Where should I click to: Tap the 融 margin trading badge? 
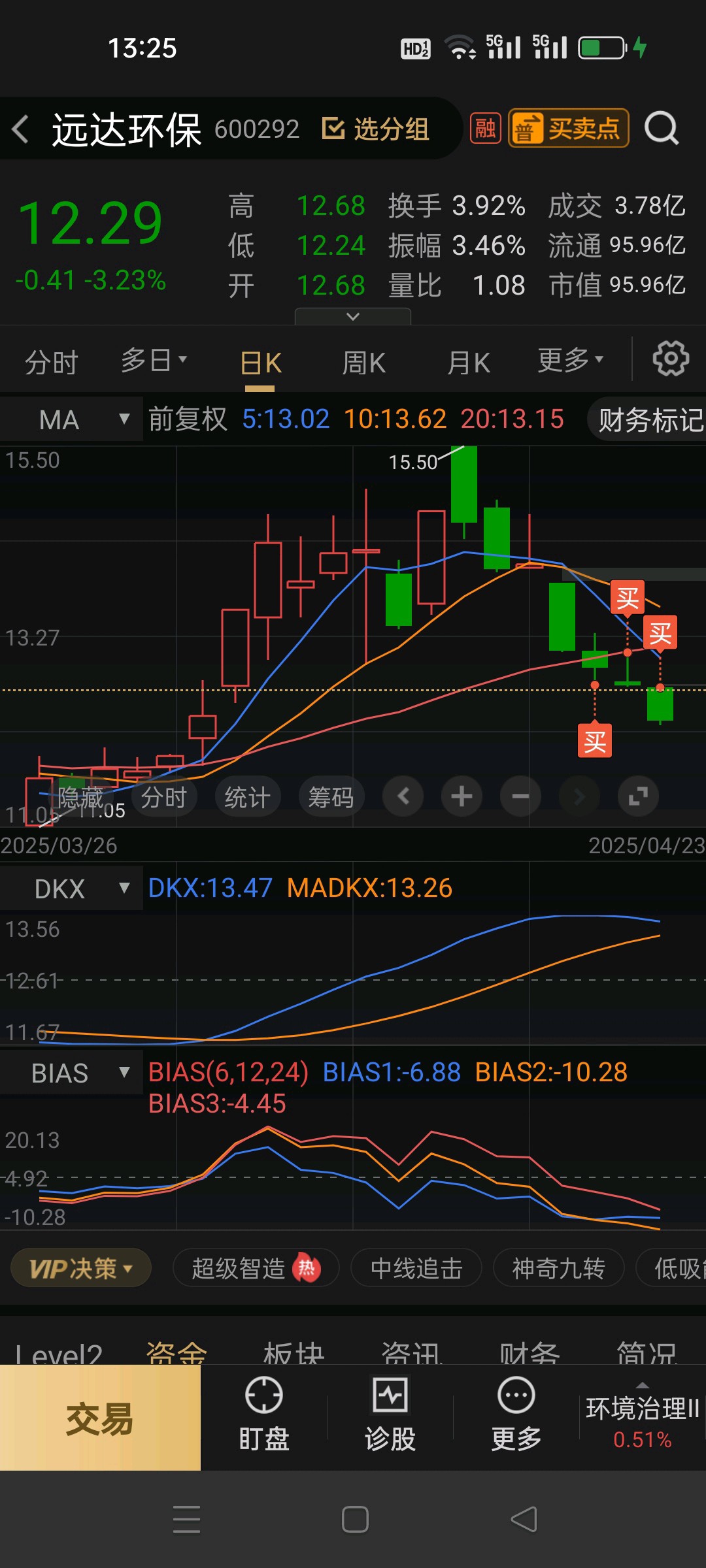point(485,128)
